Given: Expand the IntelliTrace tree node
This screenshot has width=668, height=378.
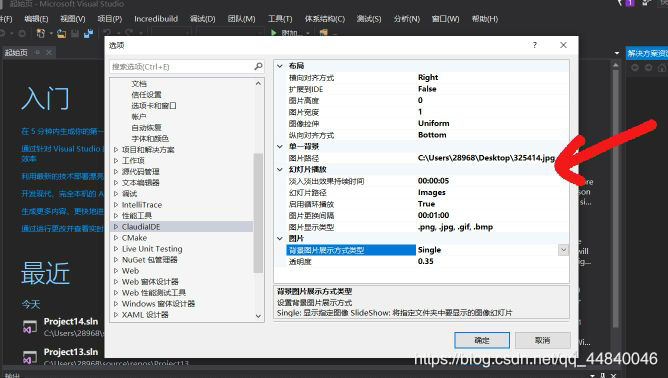Looking at the screenshot, I should coord(116,205).
